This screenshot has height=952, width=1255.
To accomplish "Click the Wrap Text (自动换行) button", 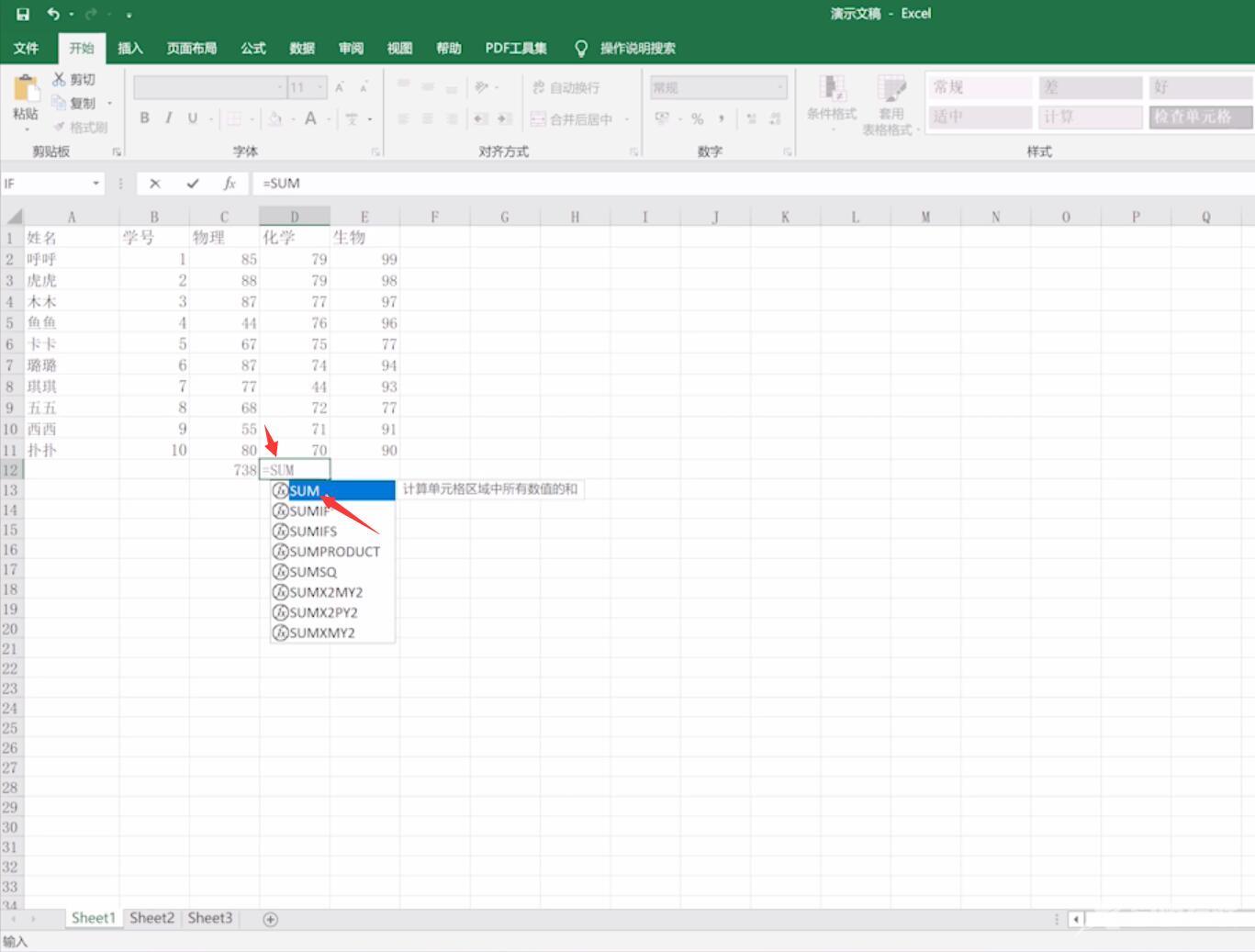I will point(566,87).
